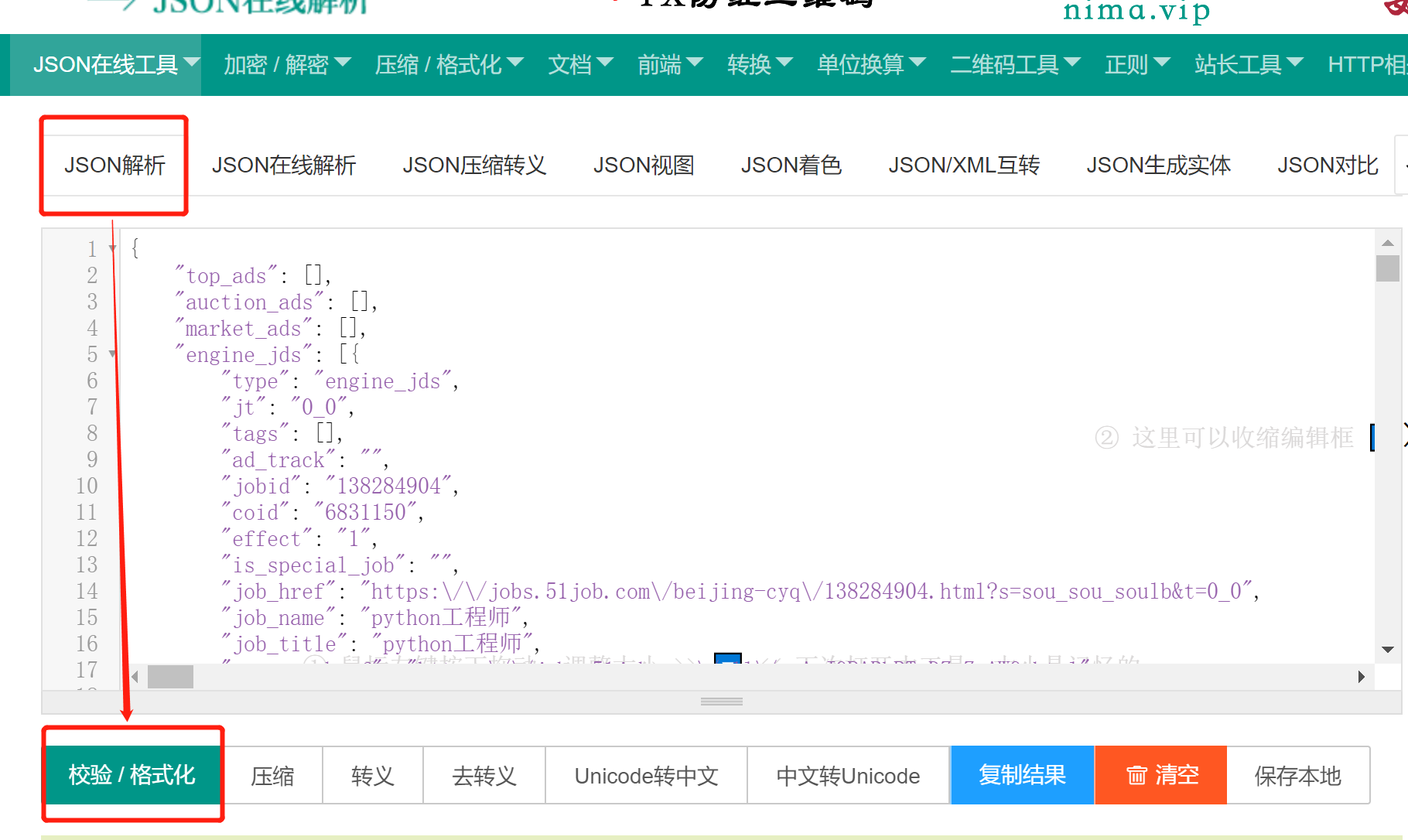Switch to the JSON解析 tab
Viewport: 1408px width, 840px height.
click(114, 166)
